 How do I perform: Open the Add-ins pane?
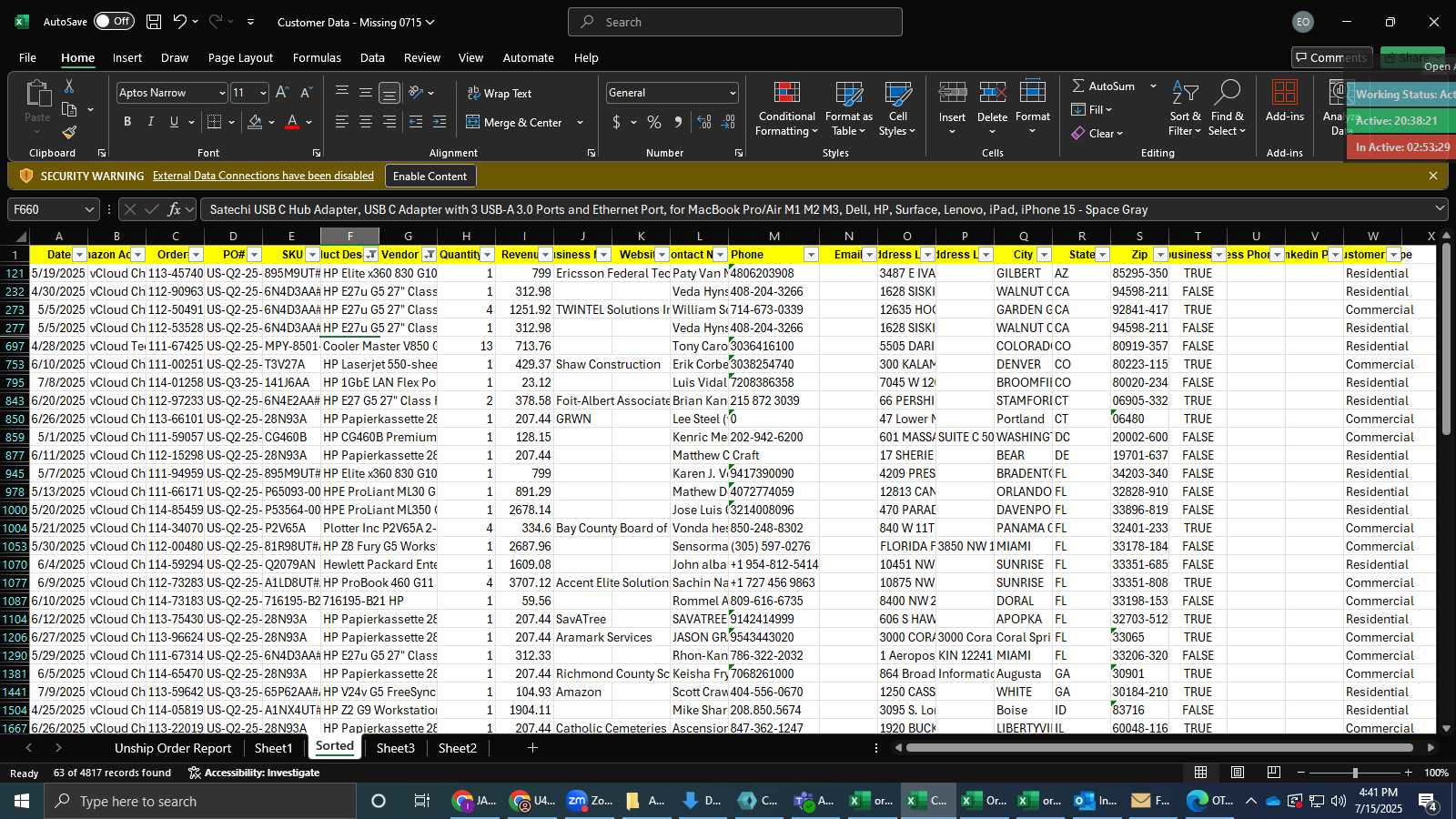[1284, 101]
